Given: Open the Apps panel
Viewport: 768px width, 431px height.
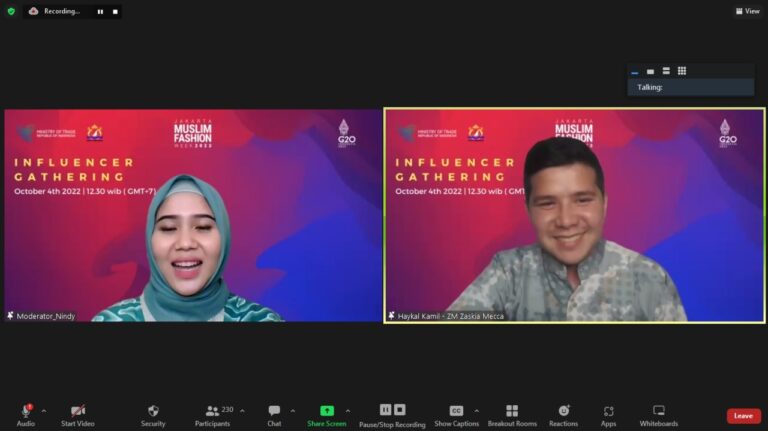Looking at the screenshot, I should 608,411.
